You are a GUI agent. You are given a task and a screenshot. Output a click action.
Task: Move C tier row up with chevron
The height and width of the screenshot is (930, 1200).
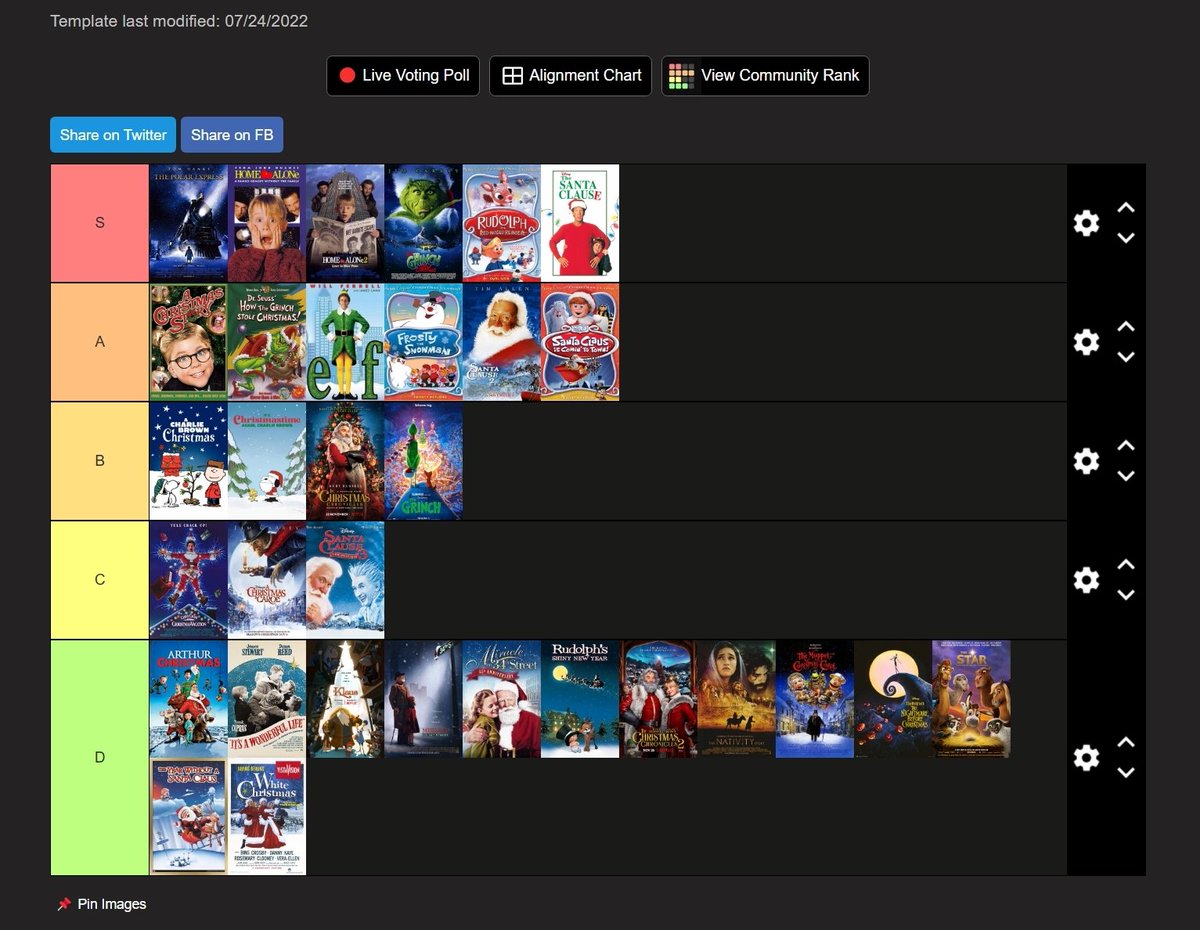[x=1126, y=565]
